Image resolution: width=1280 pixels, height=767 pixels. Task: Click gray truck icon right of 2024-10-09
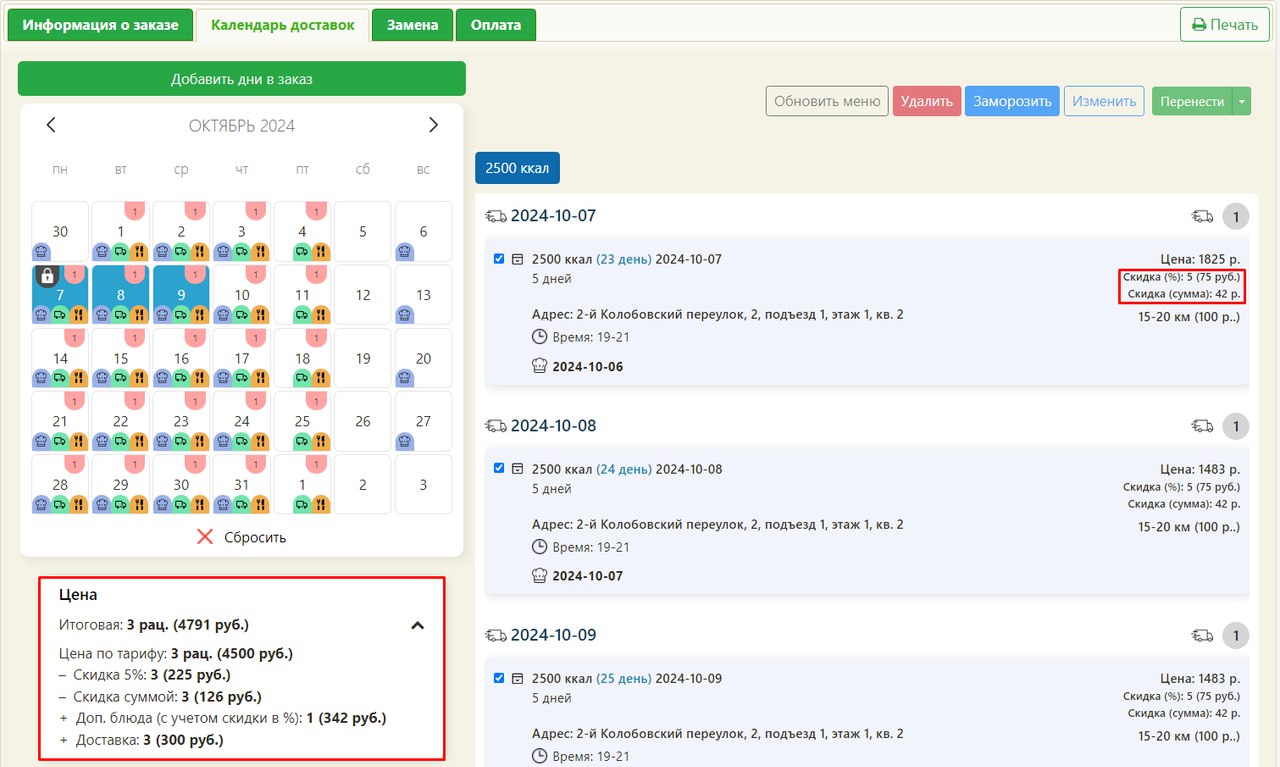(x=1202, y=636)
